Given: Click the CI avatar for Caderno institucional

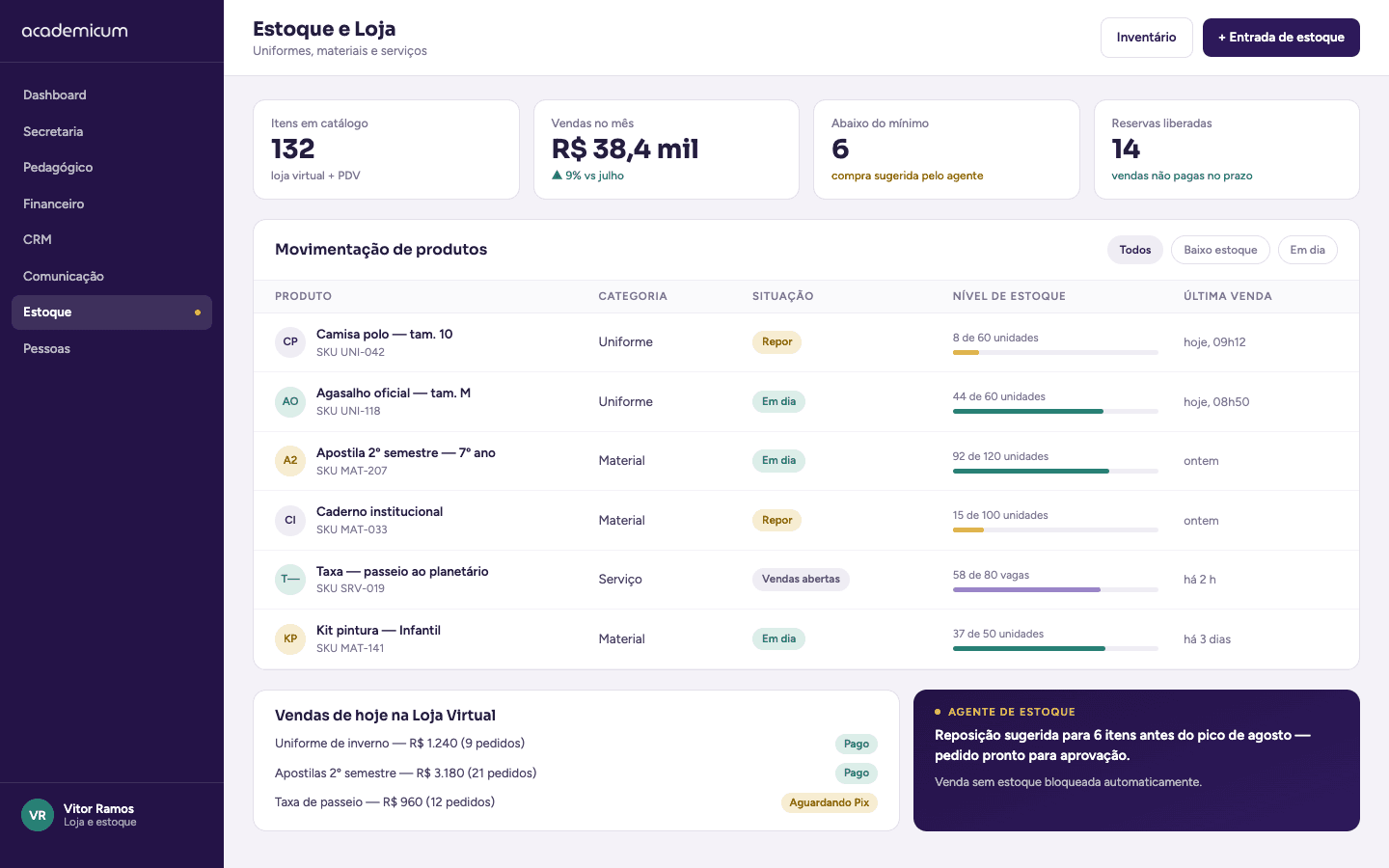Looking at the screenshot, I should pos(290,520).
